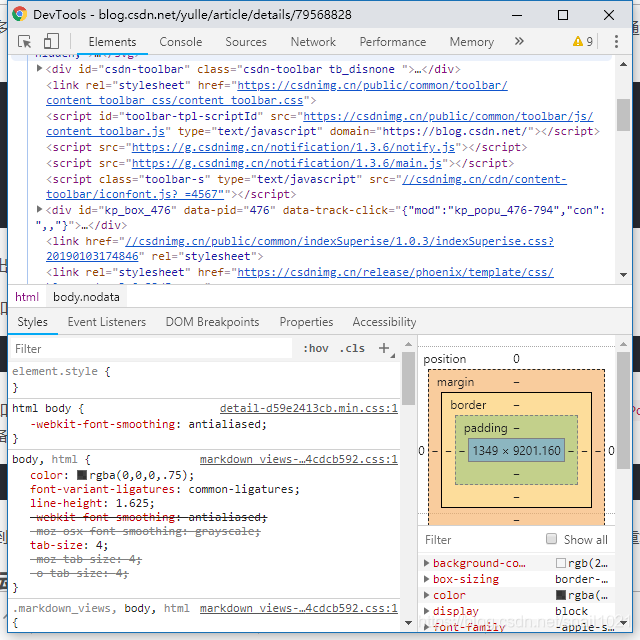Click the element.style rule selector
Image resolution: width=640 pixels, height=640 pixels.
click(55, 371)
